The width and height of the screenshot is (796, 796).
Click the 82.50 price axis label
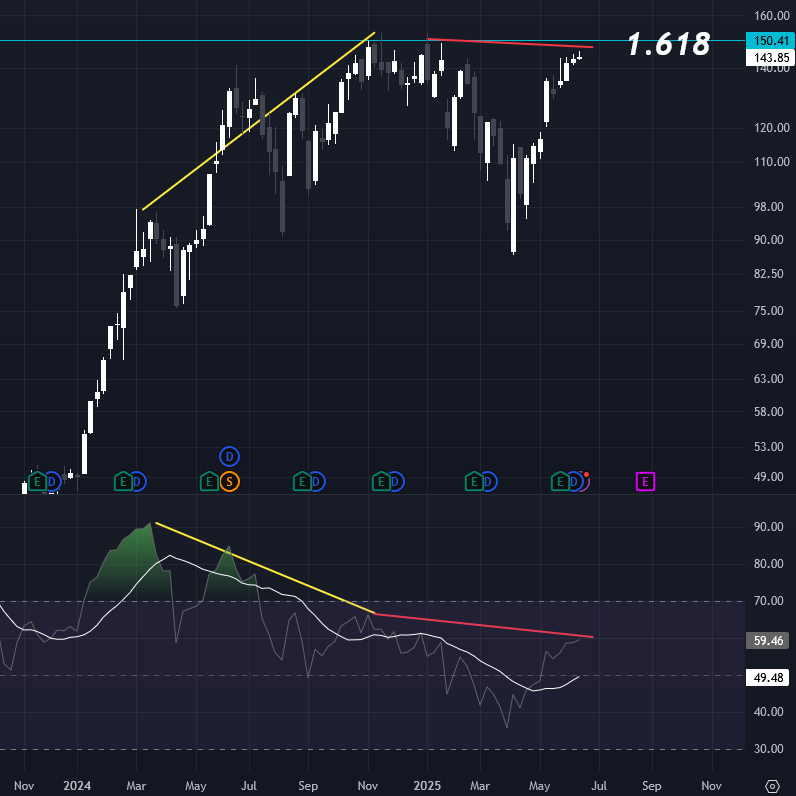pyautogui.click(x=769, y=274)
